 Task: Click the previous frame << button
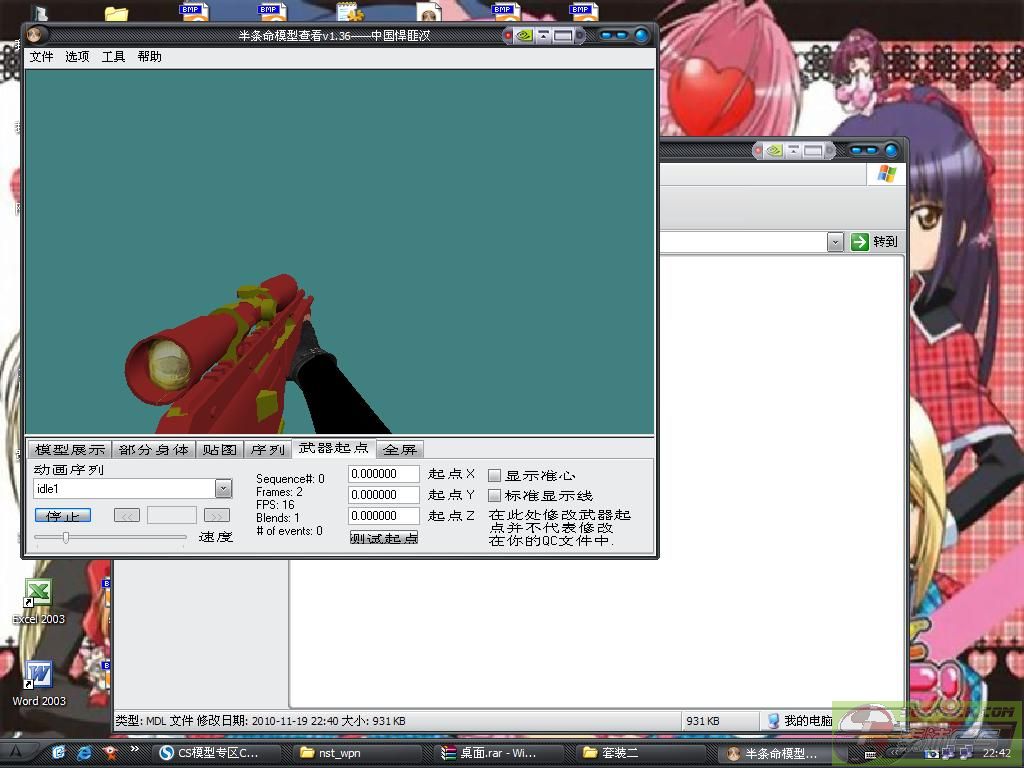(x=127, y=515)
